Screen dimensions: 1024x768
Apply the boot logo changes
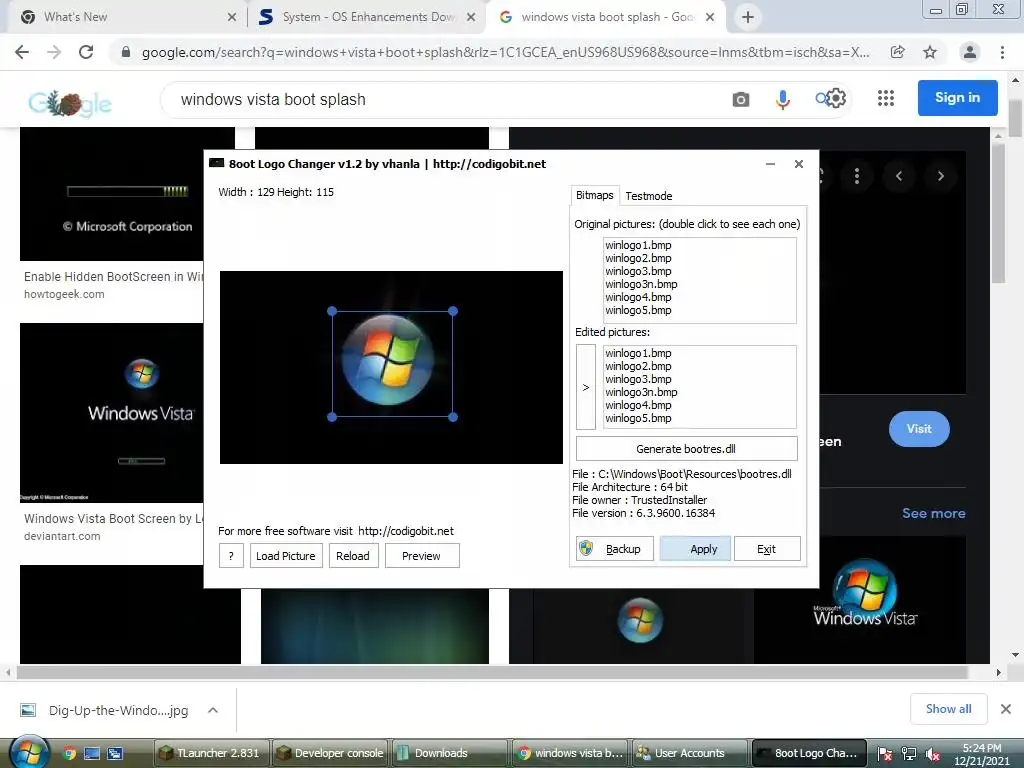click(x=696, y=549)
